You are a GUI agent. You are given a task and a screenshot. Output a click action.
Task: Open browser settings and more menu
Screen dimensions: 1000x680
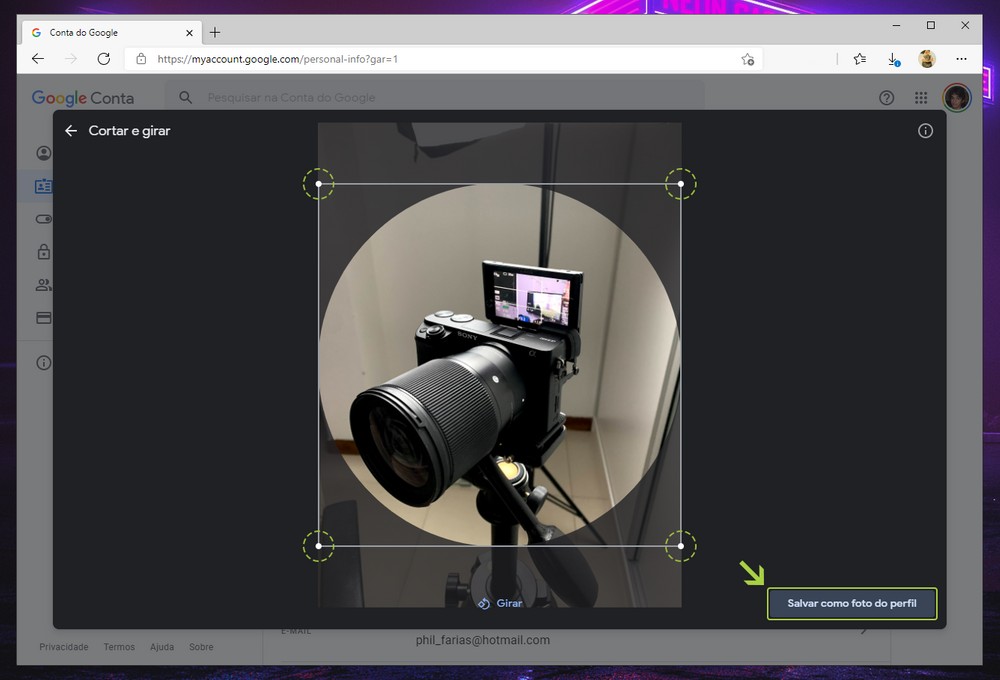961,59
